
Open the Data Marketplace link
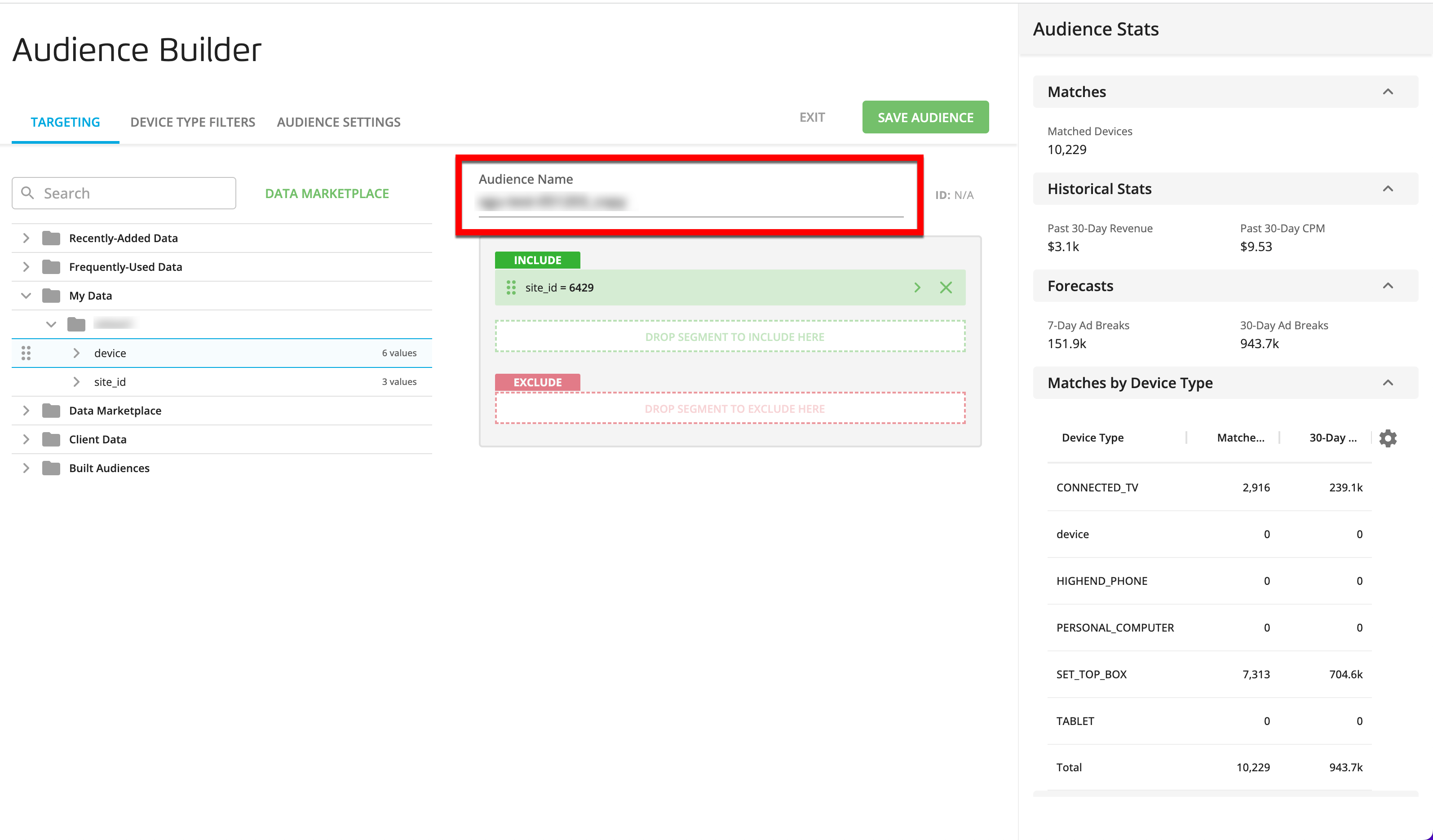pos(327,194)
